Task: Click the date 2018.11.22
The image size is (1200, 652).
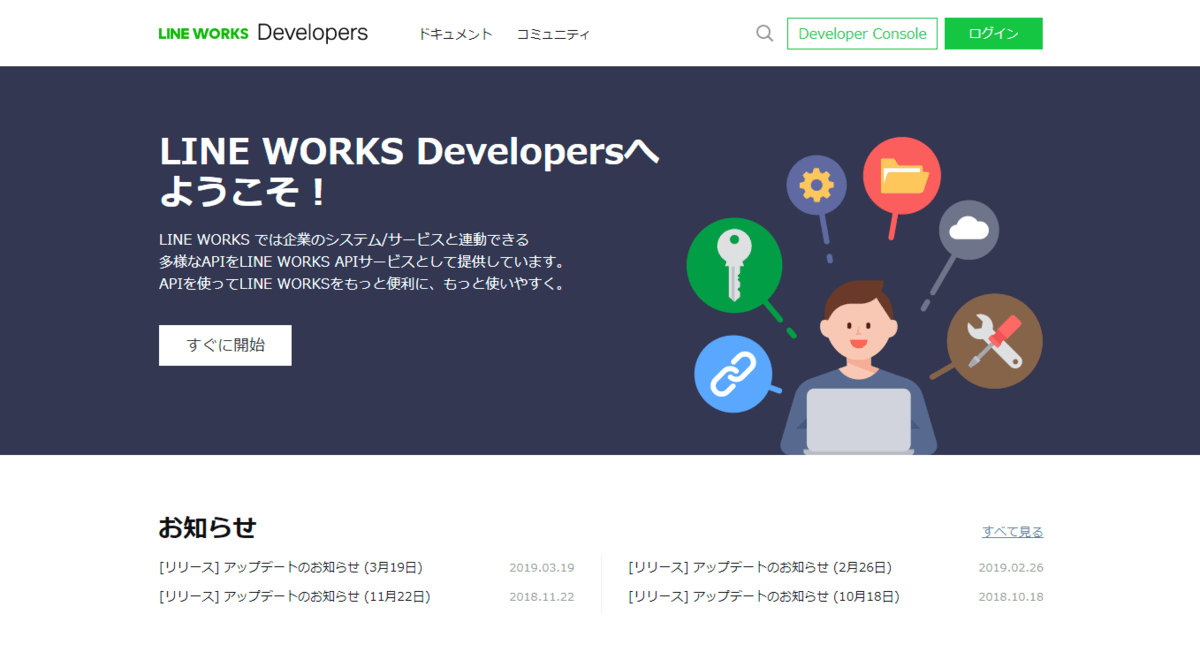Action: click(x=542, y=597)
